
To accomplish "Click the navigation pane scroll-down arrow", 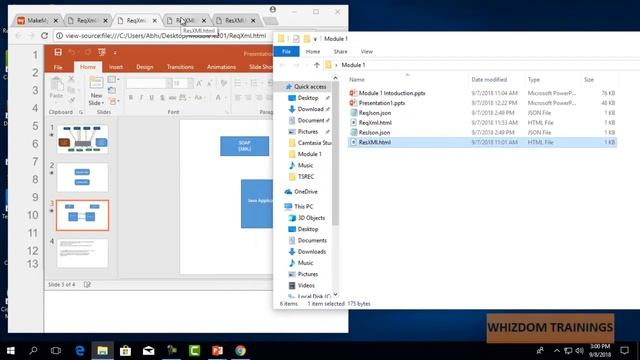I will pos(336,295).
